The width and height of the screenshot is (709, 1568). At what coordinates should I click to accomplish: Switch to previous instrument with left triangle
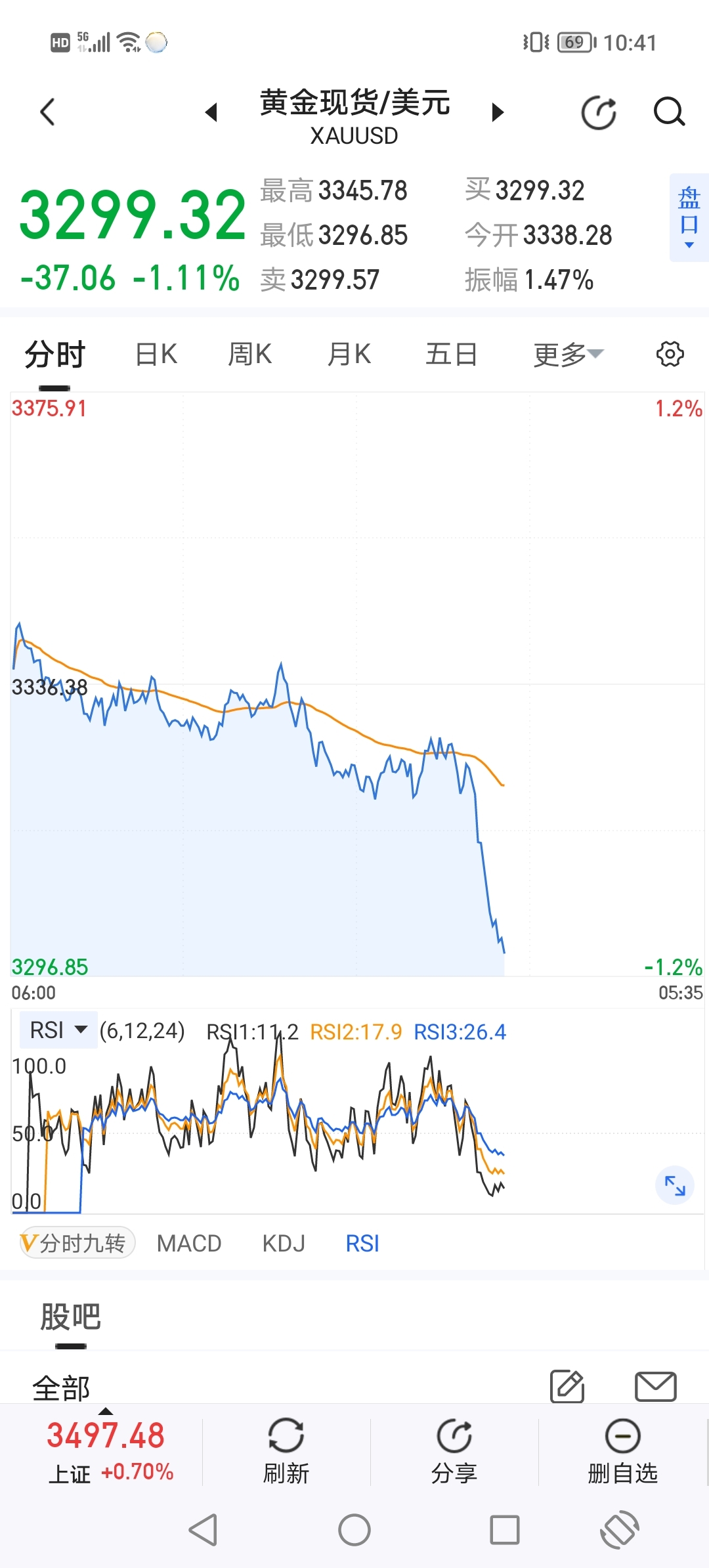point(211,112)
